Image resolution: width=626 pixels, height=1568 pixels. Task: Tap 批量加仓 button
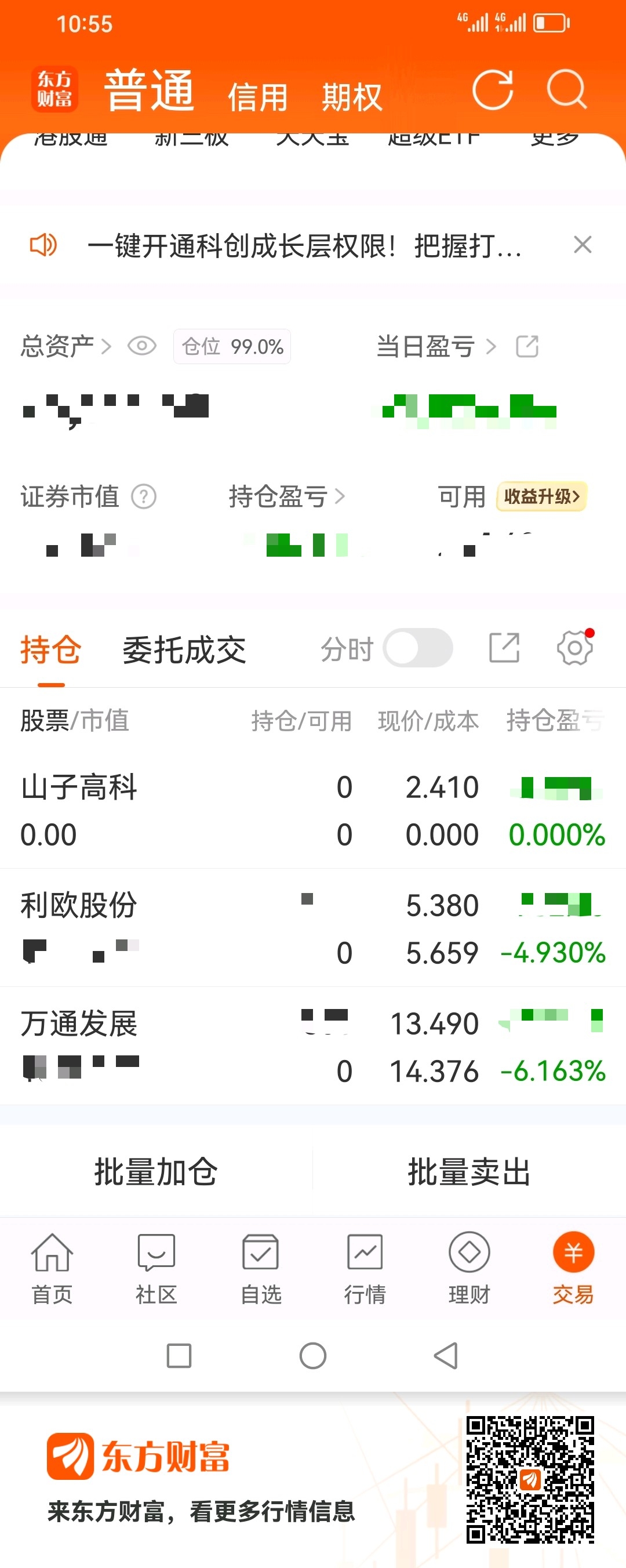[x=156, y=1171]
